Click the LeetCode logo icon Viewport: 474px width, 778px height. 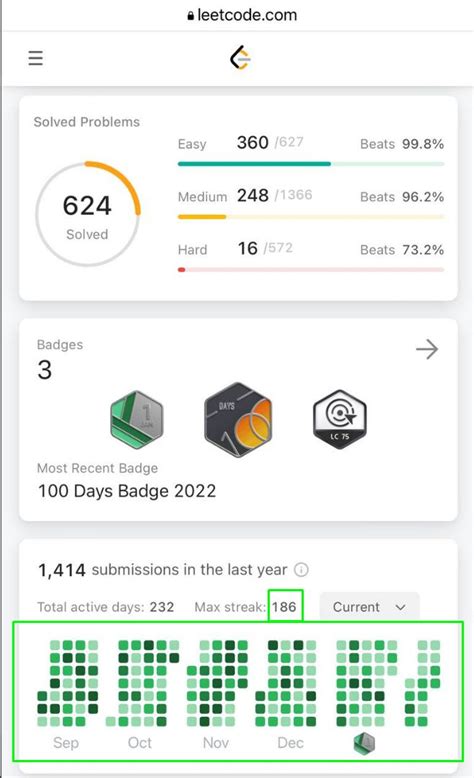(240, 58)
